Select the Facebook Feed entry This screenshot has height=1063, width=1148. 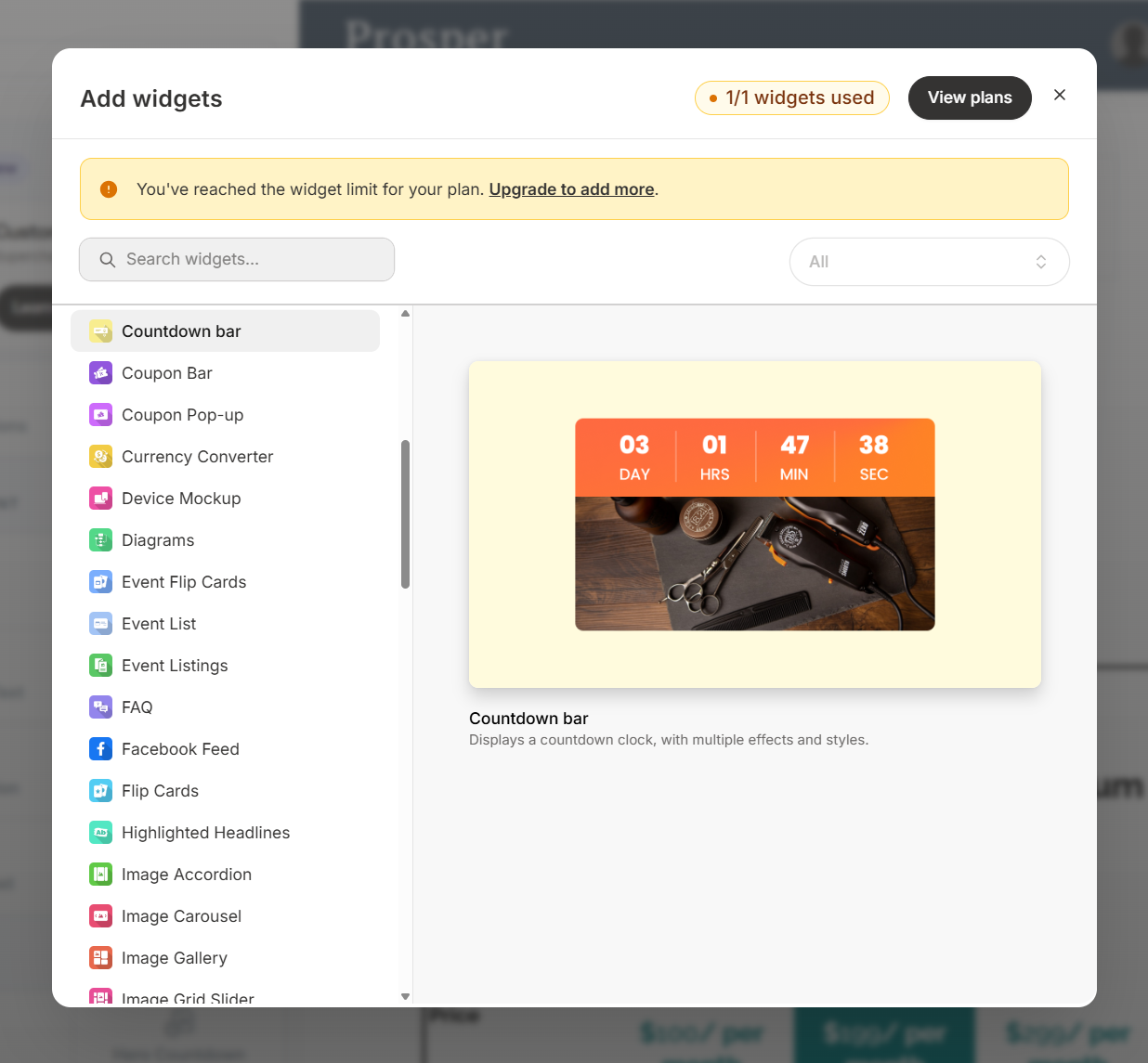click(226, 749)
